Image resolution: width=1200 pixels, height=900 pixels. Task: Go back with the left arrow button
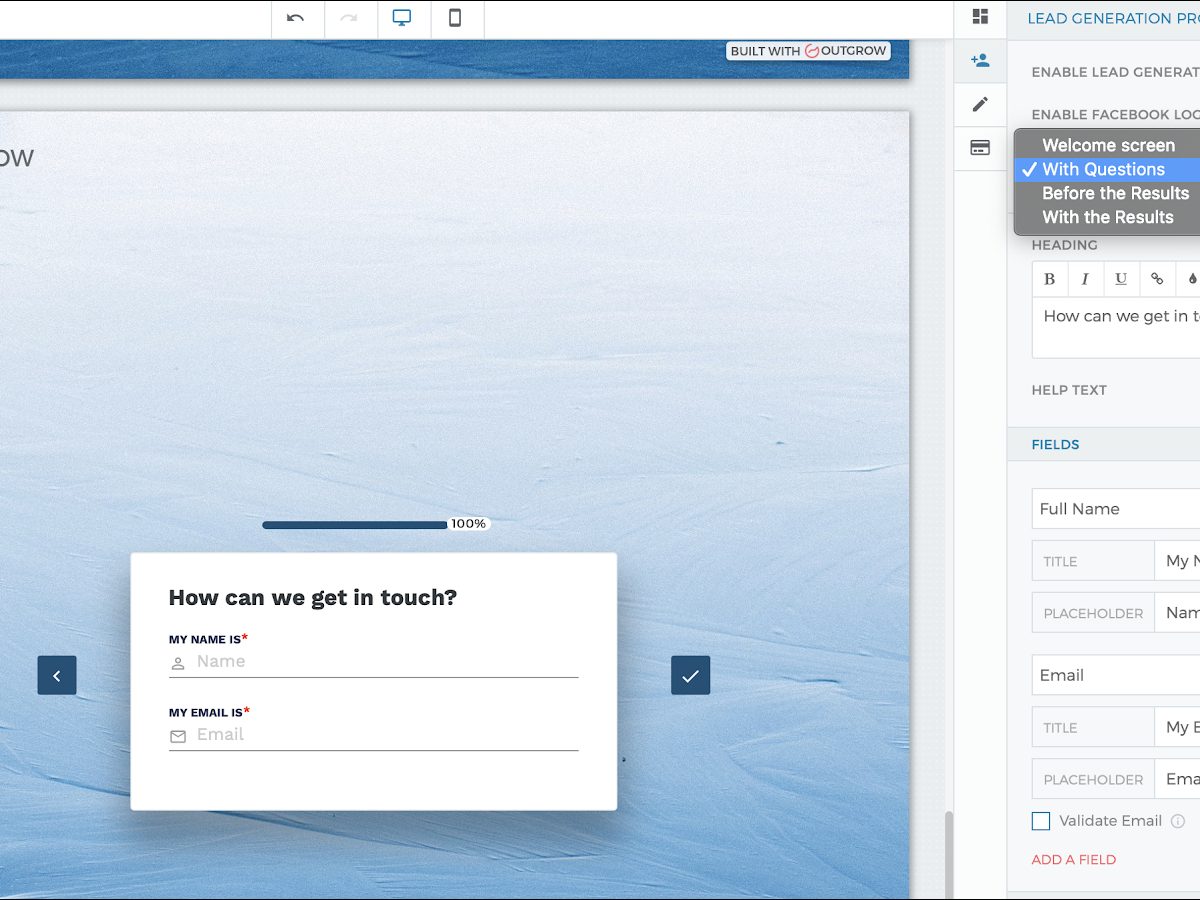click(57, 676)
